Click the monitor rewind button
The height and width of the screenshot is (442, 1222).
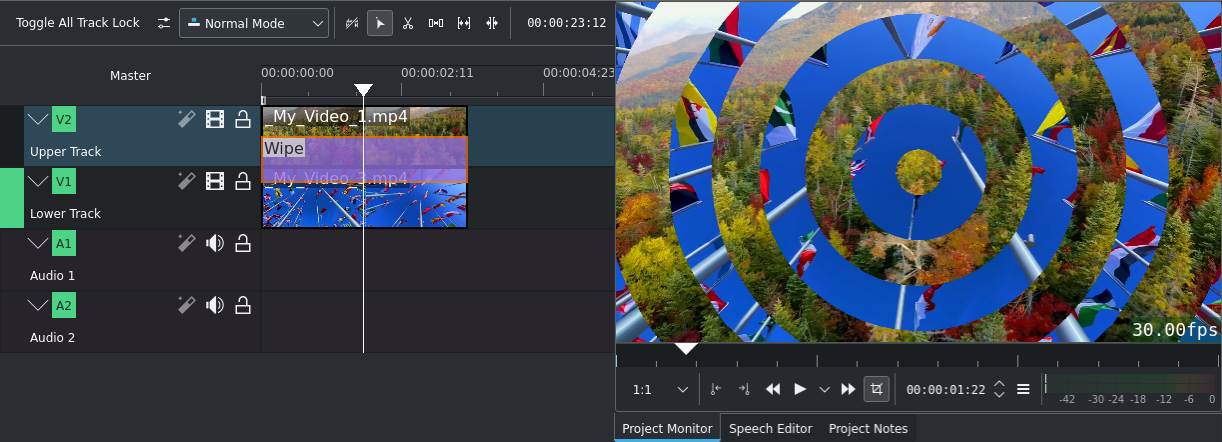point(772,389)
